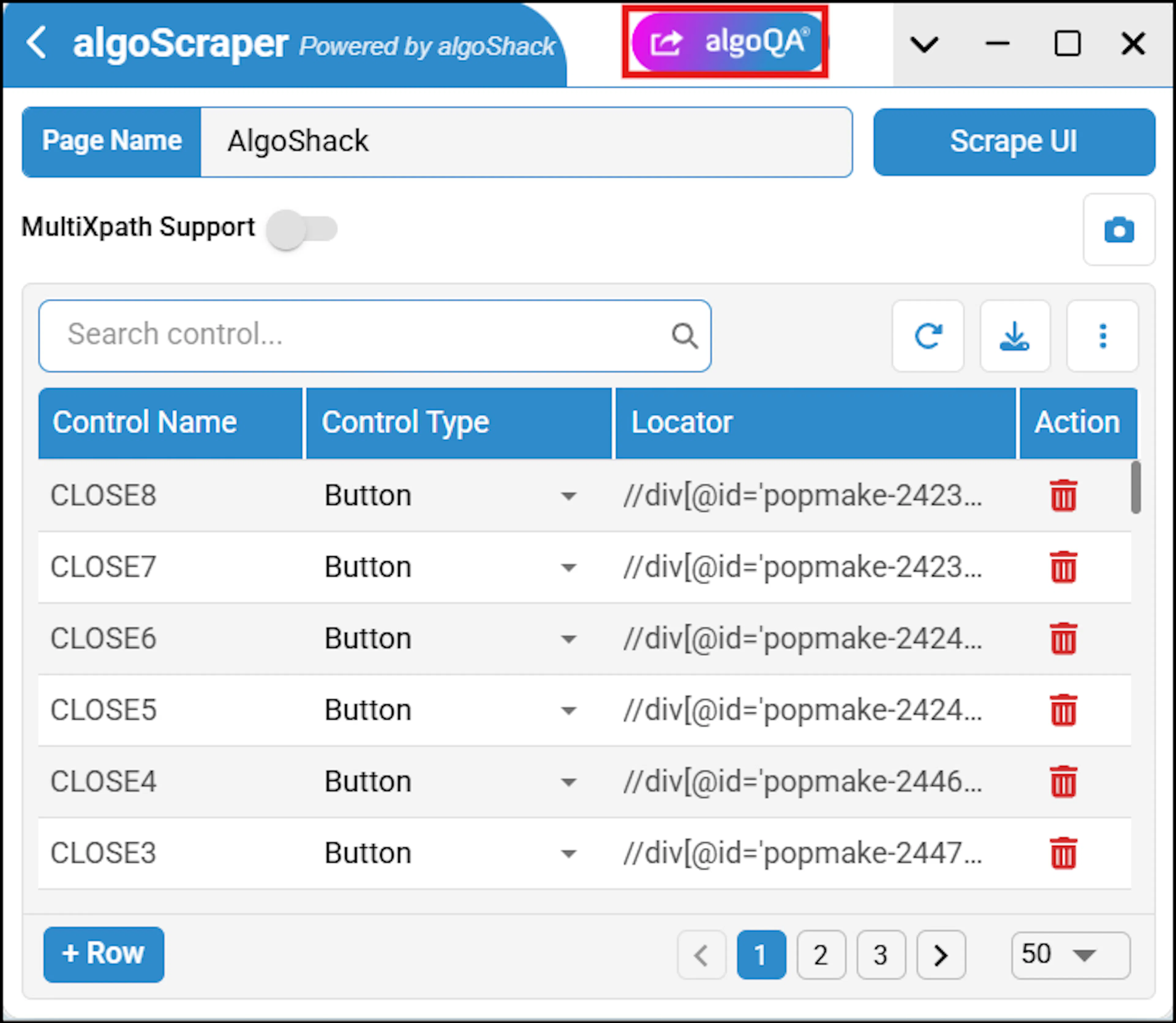Click the Locator column header
Viewport: 1176px width, 1023px height.
click(815, 423)
